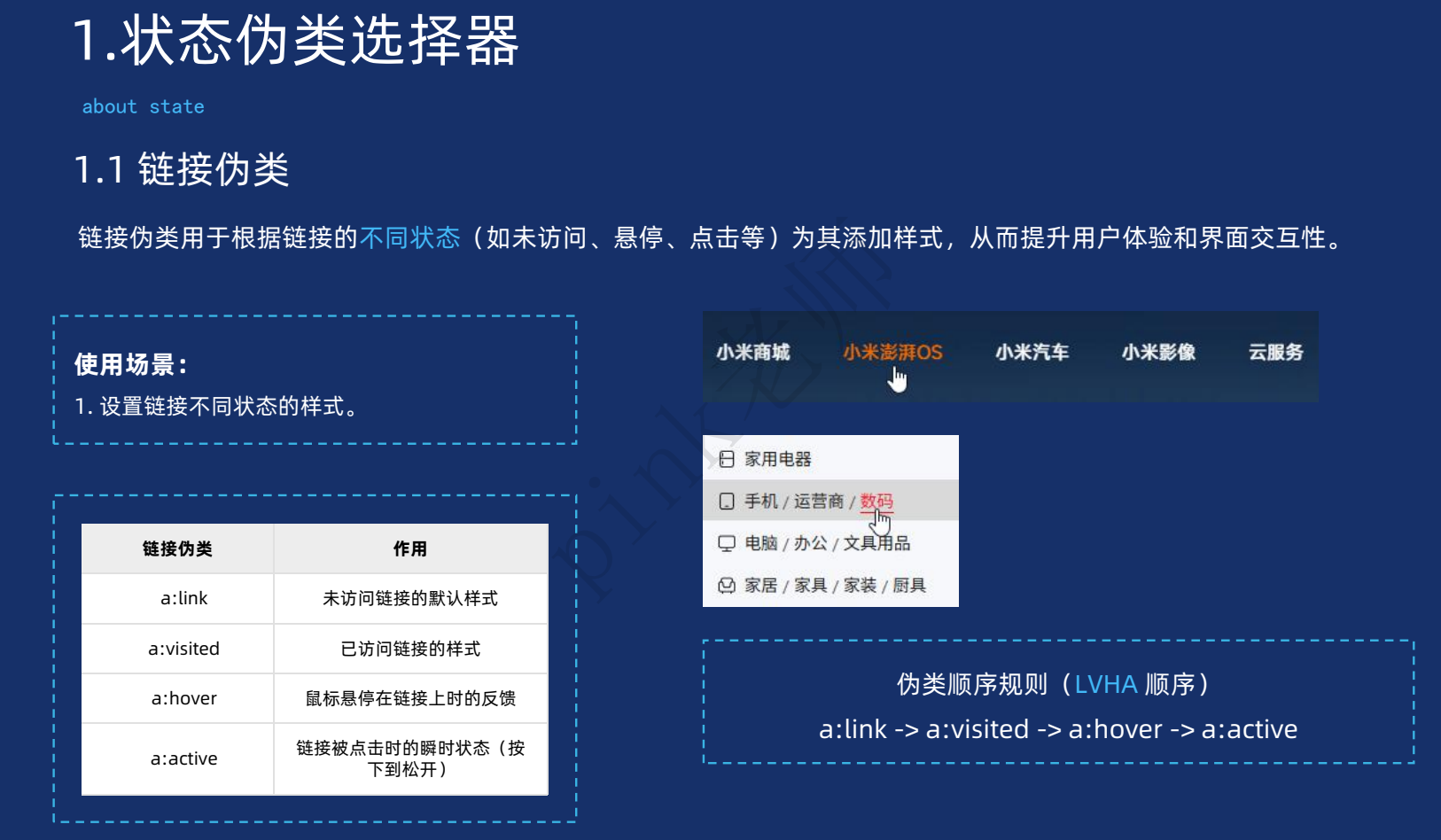Click the sofa icon beside 家居
The height and width of the screenshot is (840, 1441).
(727, 586)
